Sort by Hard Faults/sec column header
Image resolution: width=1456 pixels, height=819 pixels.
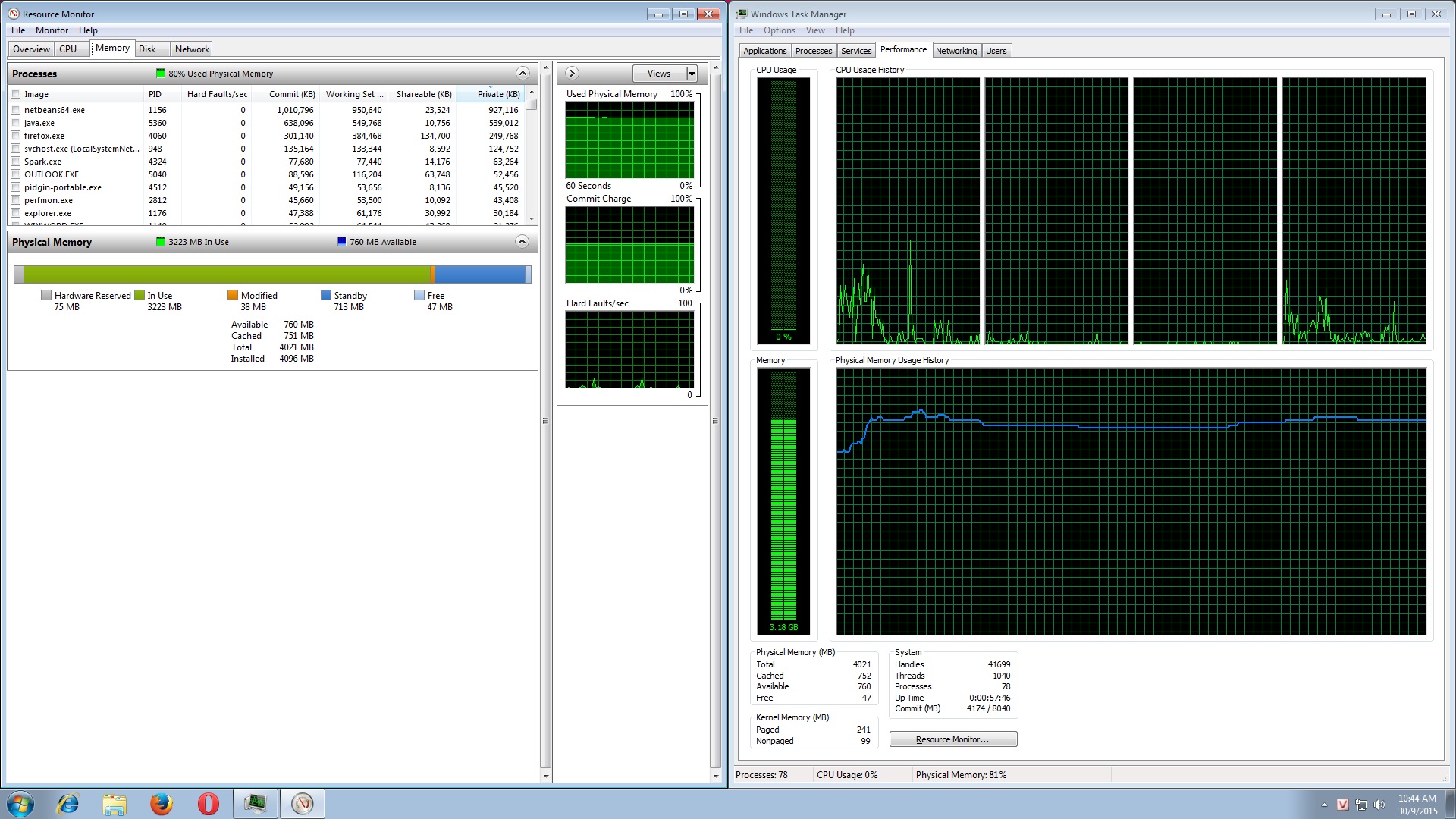pos(217,94)
